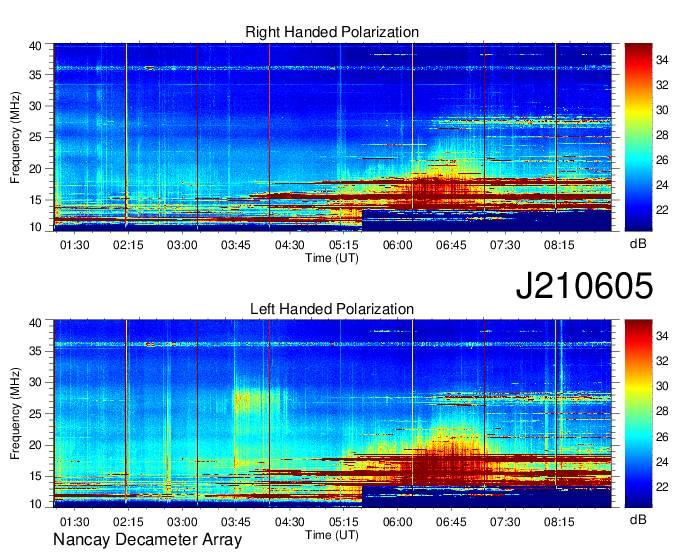Pick the 01:30 time tick on Left Handed plot
This screenshot has height=552, width=680.
tap(75, 522)
